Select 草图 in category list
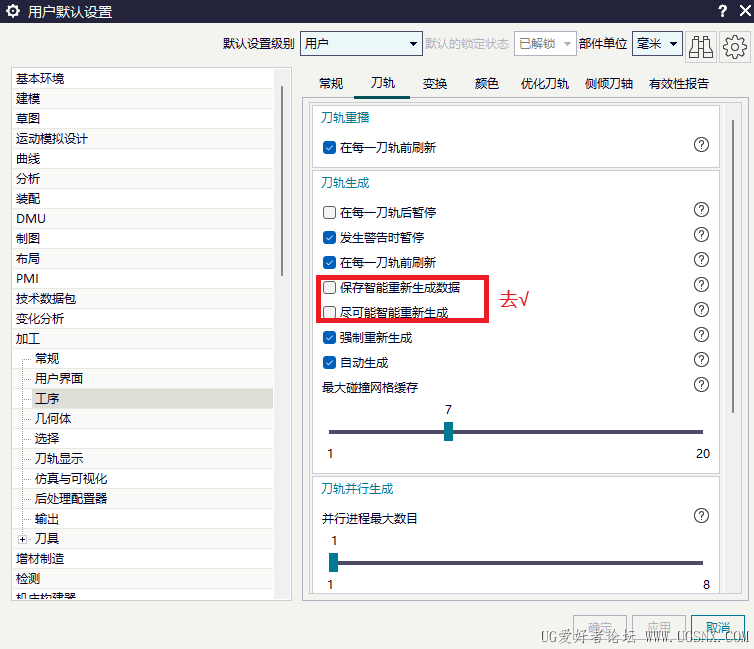 tap(143, 118)
